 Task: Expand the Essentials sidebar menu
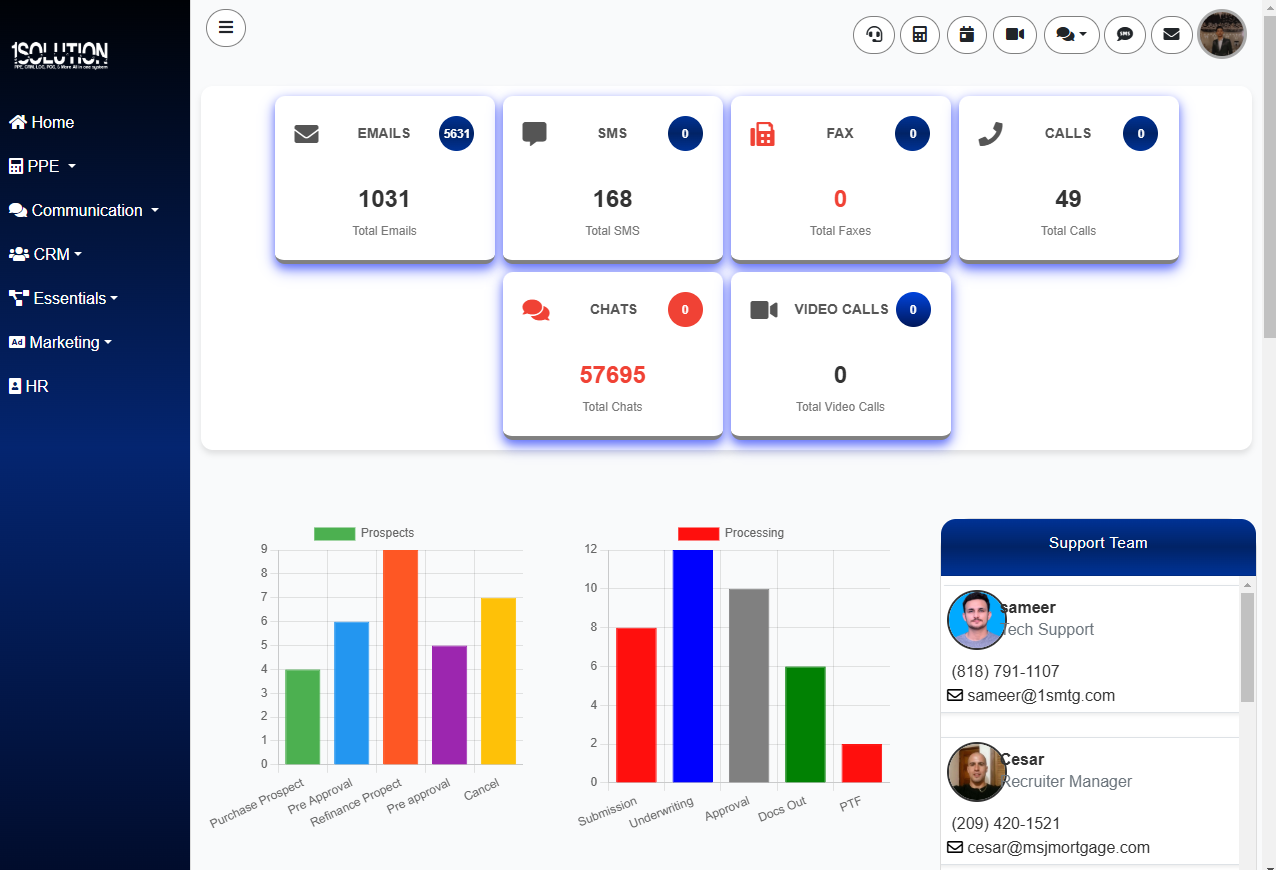(x=63, y=298)
